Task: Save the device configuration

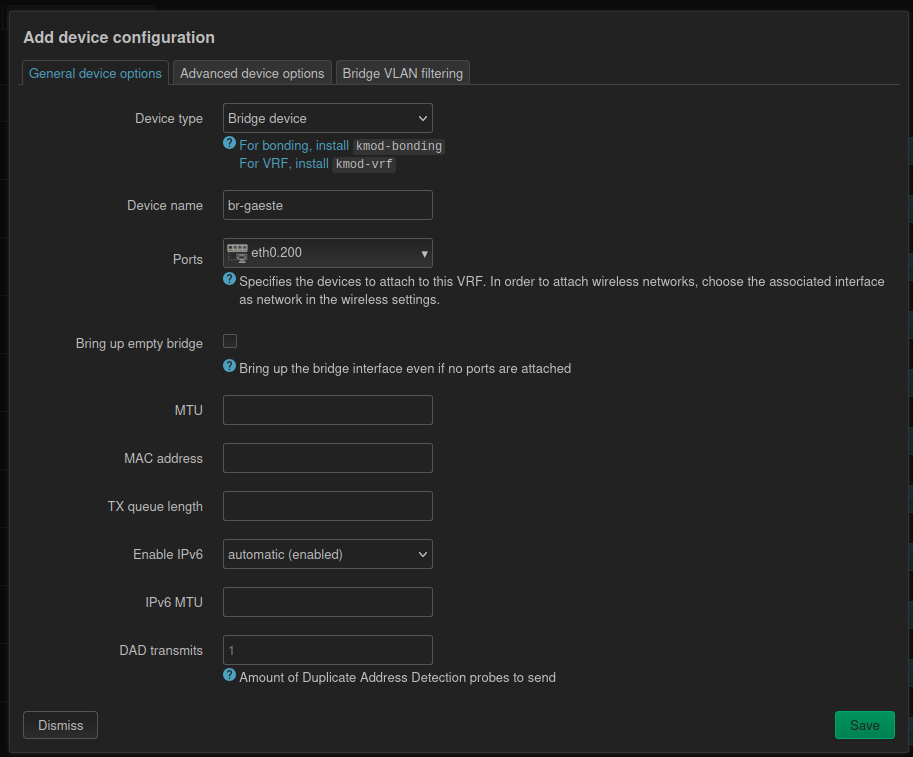Action: pos(865,725)
